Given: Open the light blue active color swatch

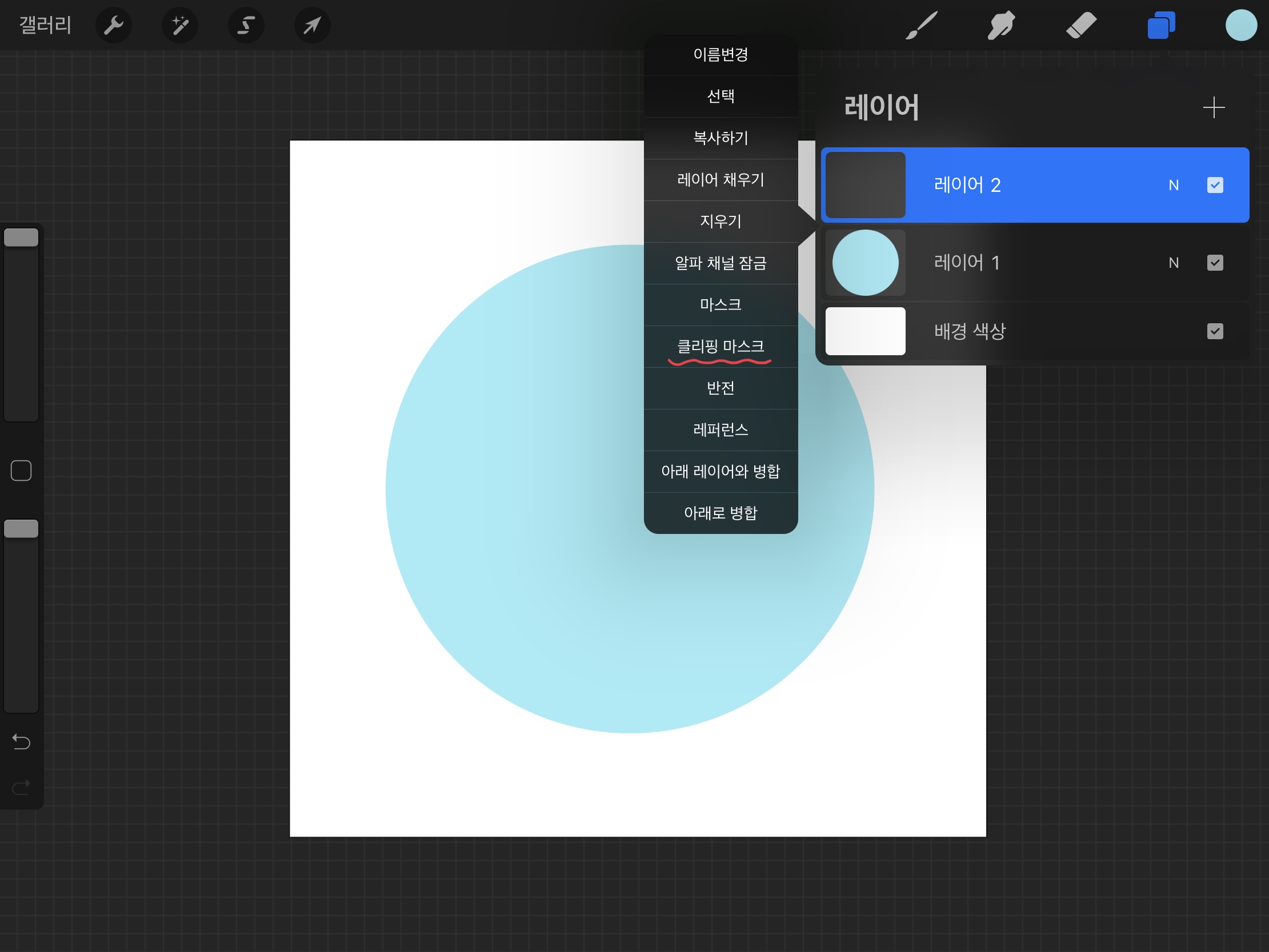Looking at the screenshot, I should (1241, 25).
